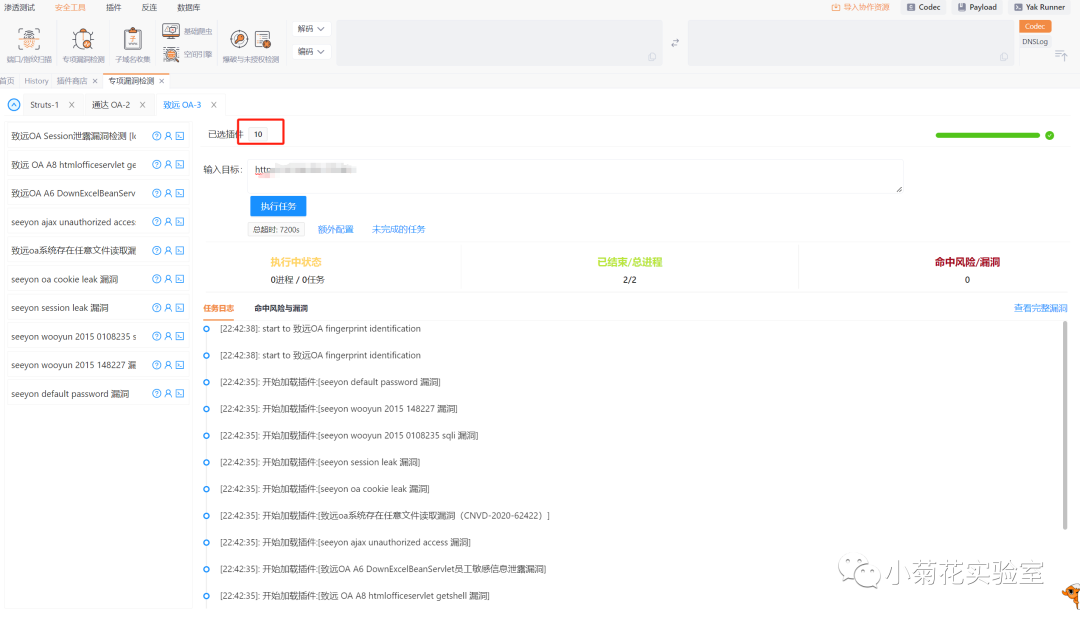Click the green task progress bar
Viewport: 1080px width, 620px height.
tap(987, 135)
